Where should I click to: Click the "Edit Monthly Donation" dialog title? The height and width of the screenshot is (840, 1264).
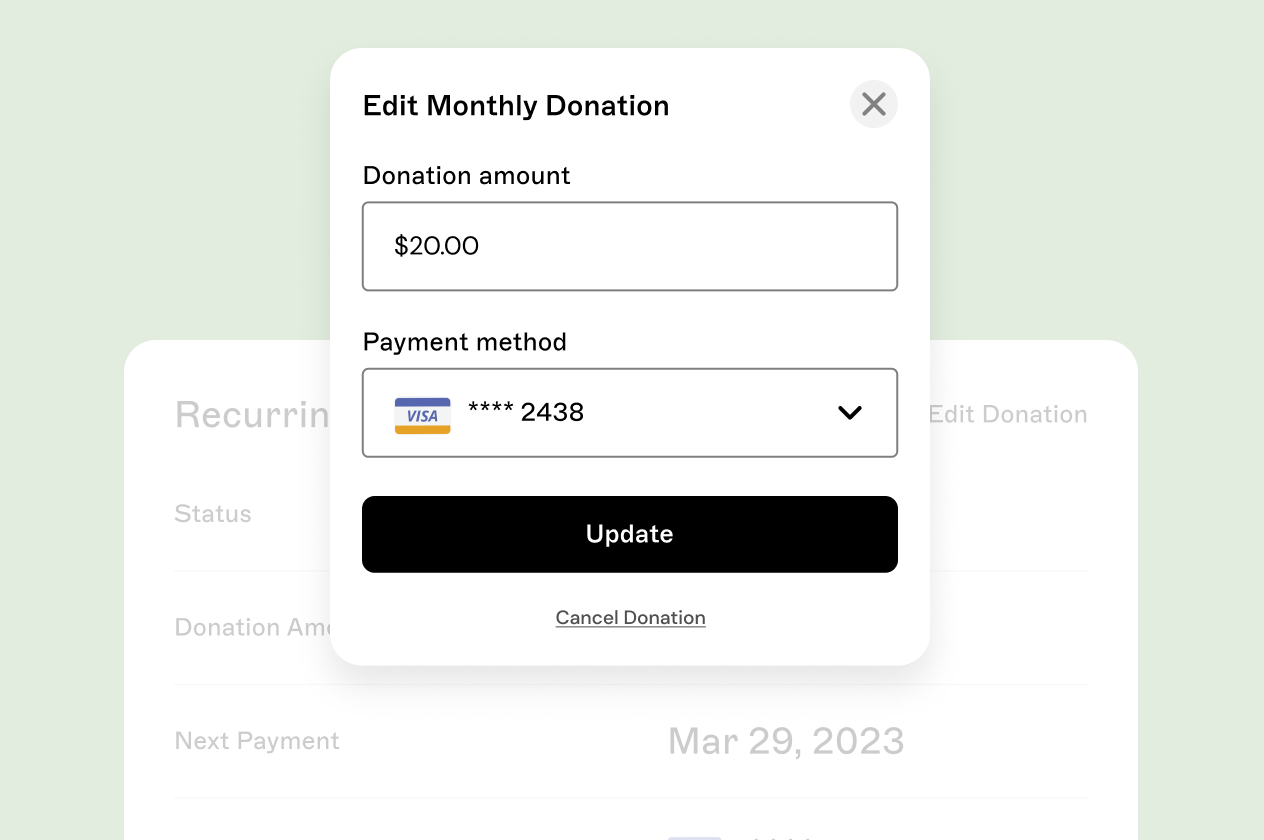pyautogui.click(x=515, y=106)
